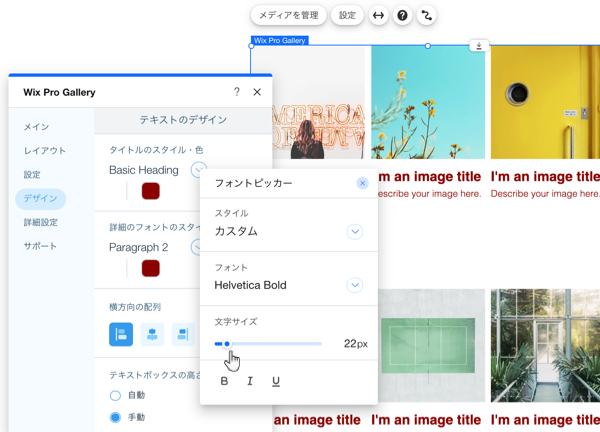The image size is (600, 432).
Task: Click the Paragraph 2 style name
Action: tap(139, 247)
